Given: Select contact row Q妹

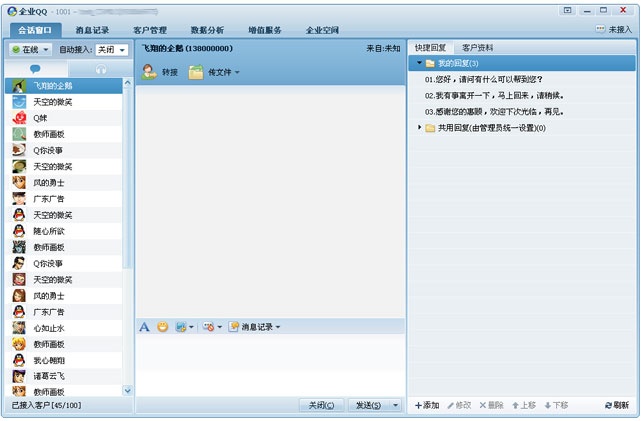Looking at the screenshot, I should click(x=63, y=118).
